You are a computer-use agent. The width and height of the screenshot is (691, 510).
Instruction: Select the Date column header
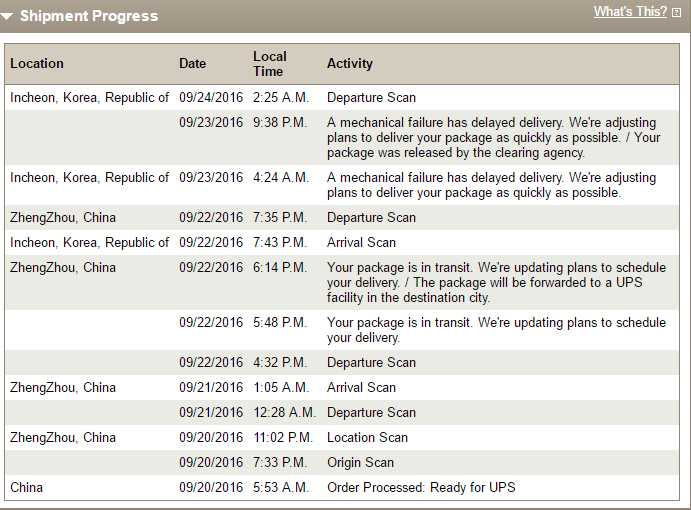point(193,63)
